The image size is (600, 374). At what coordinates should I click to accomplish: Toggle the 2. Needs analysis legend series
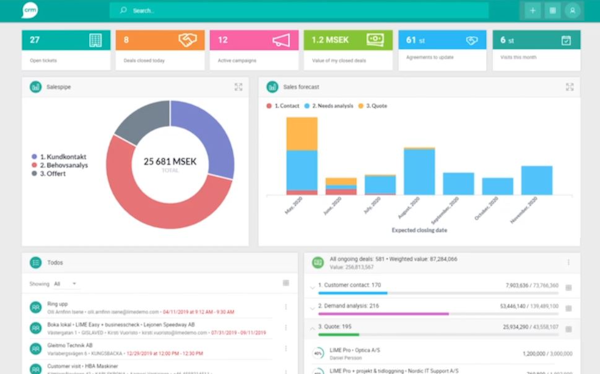click(x=329, y=106)
